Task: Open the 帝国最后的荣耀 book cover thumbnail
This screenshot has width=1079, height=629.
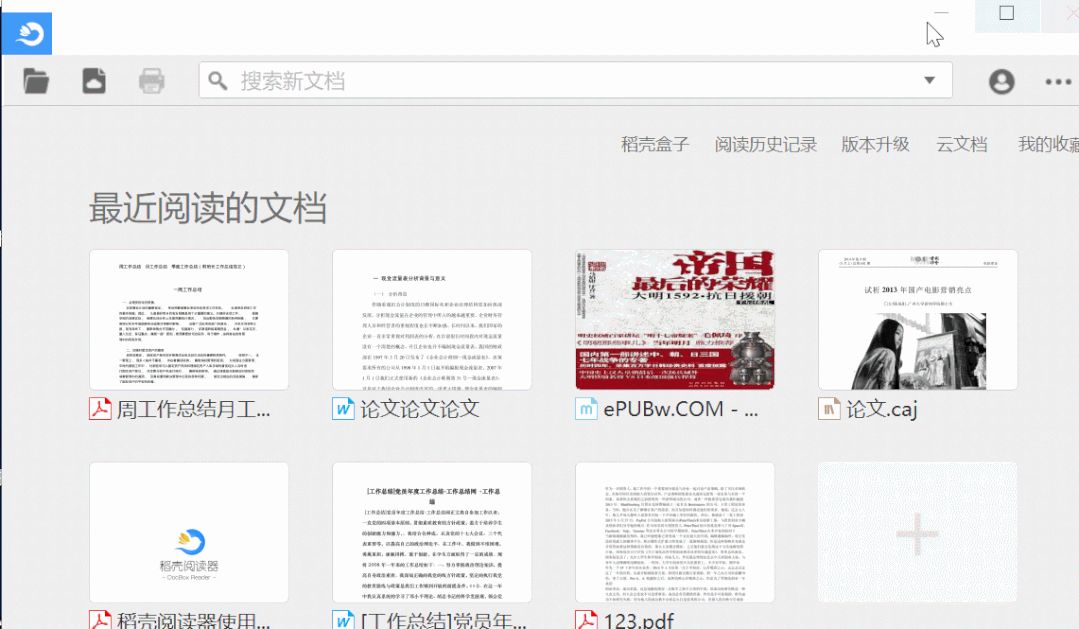Action: (675, 320)
